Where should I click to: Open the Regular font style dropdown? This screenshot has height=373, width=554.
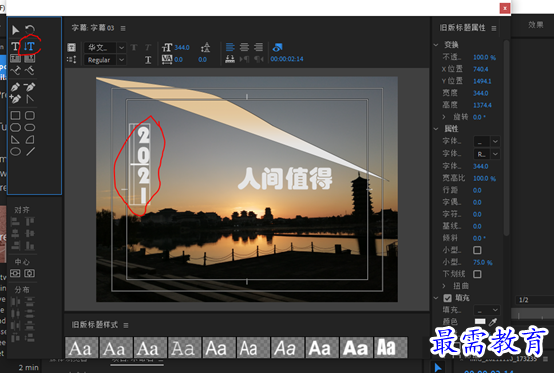tap(121, 60)
